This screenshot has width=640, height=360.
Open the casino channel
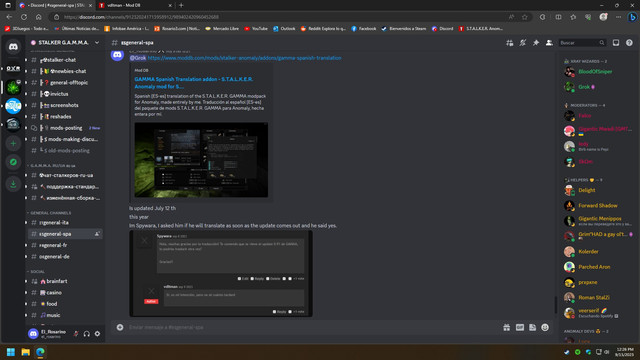(64, 293)
